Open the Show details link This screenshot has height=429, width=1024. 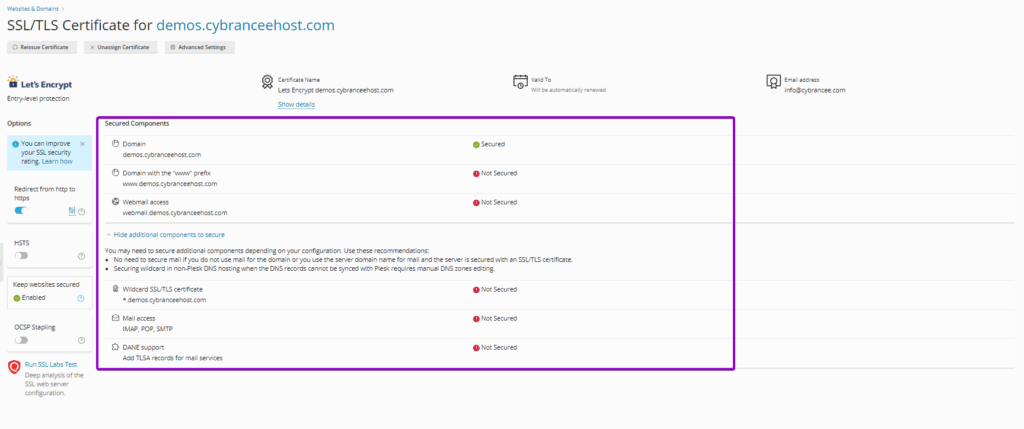296,104
